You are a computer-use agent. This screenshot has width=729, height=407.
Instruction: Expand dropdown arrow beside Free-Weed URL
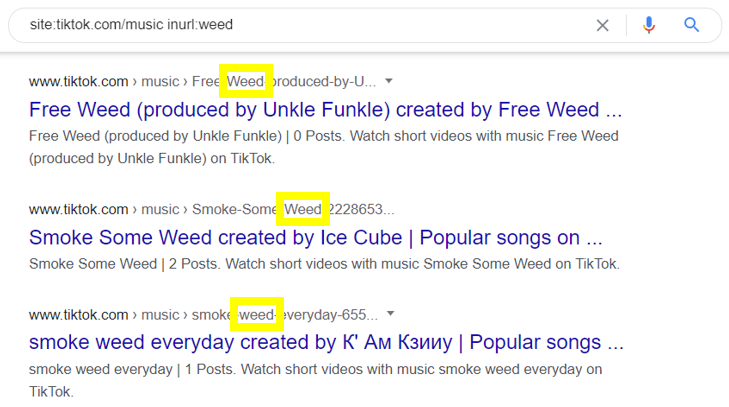click(x=389, y=81)
